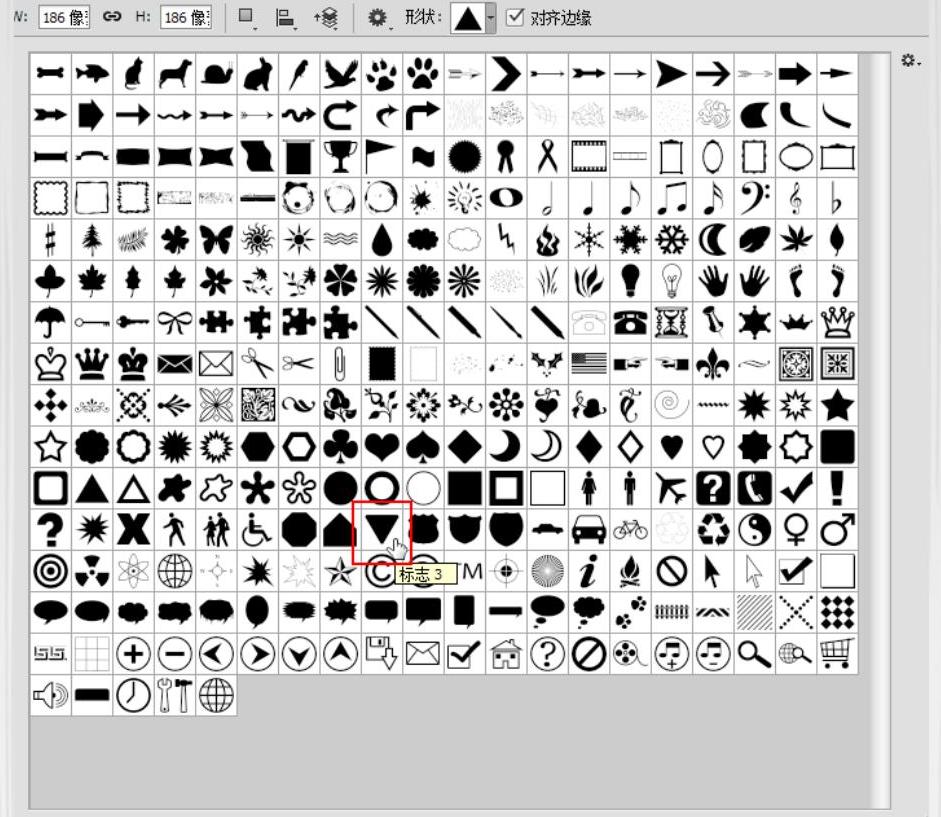The width and height of the screenshot is (941, 817).
Task: Open the path arrangement stack menu
Action: click(x=326, y=18)
